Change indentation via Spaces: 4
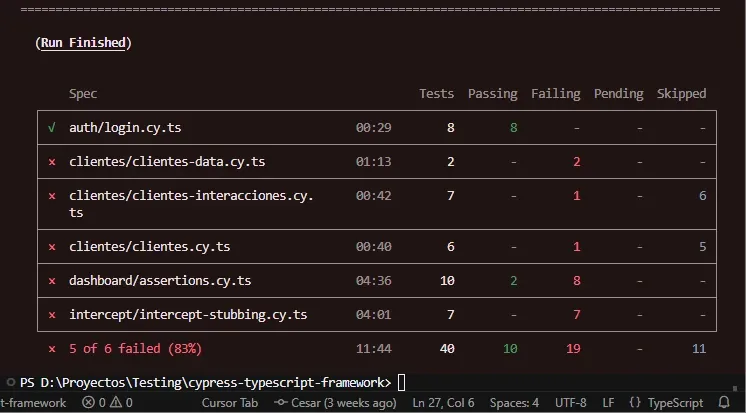Screen dimensions: 746x413 pyautogui.click(x=514, y=403)
